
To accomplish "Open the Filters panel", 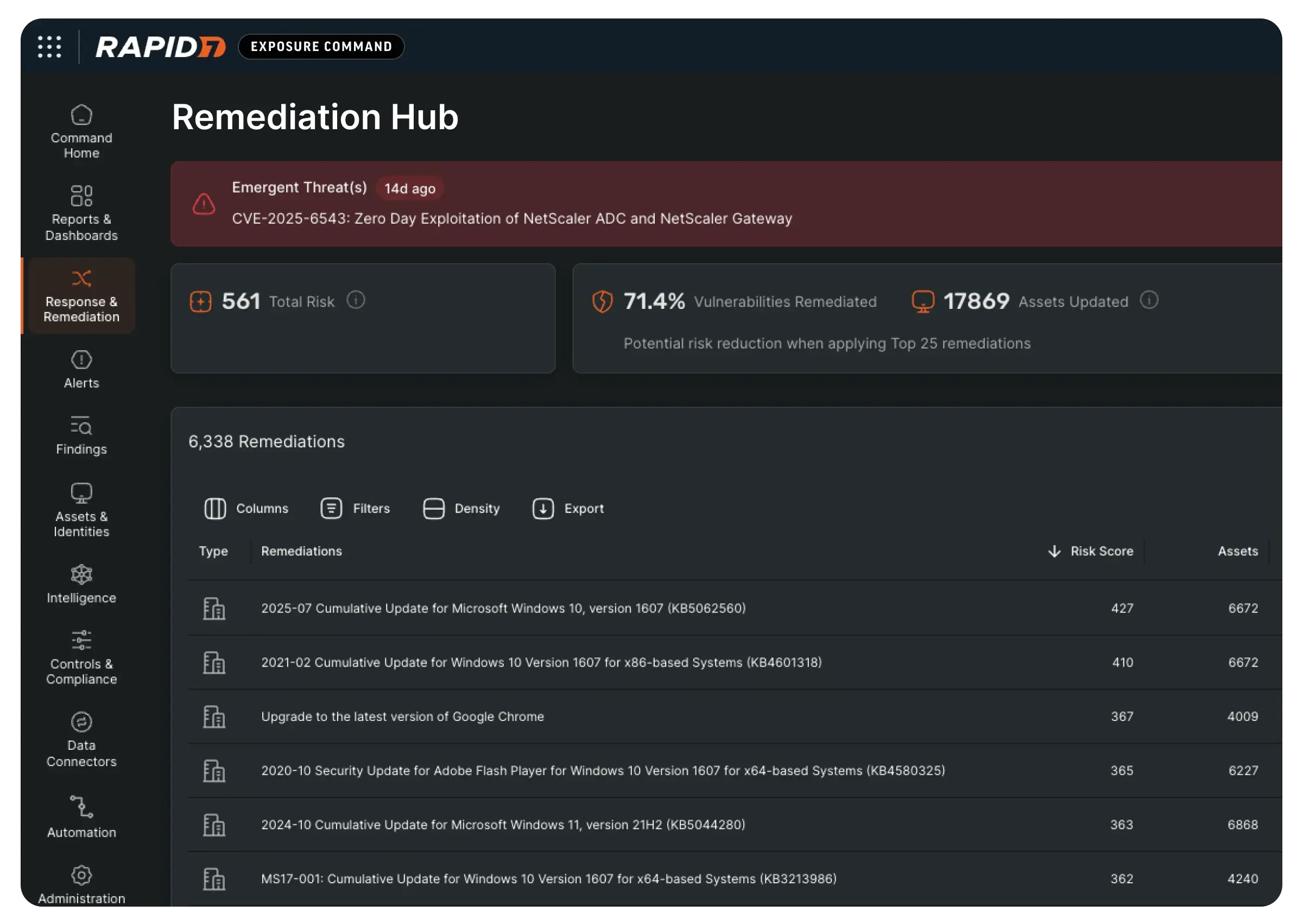I will pos(355,509).
